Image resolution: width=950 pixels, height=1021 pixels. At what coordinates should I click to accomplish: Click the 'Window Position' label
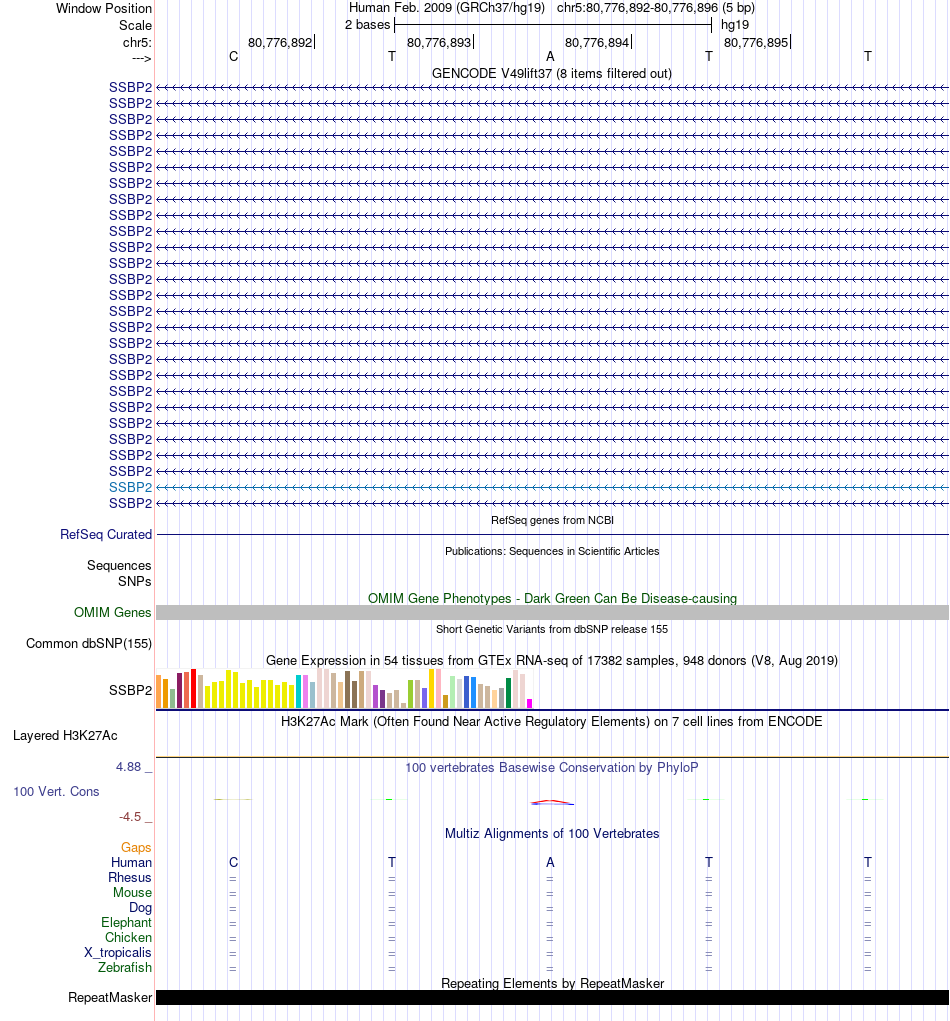(x=104, y=8)
